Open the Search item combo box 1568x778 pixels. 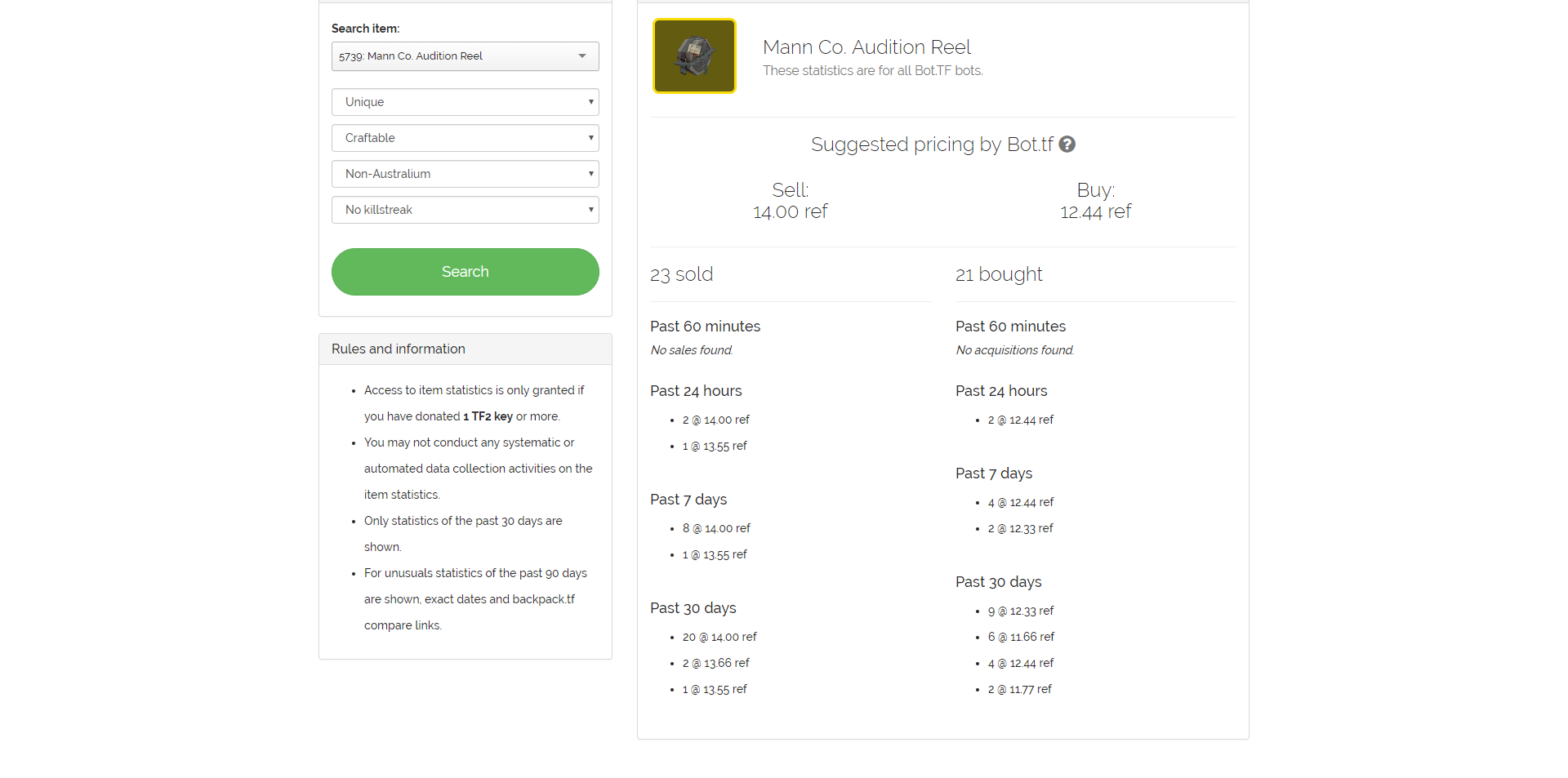pyautogui.click(x=465, y=56)
